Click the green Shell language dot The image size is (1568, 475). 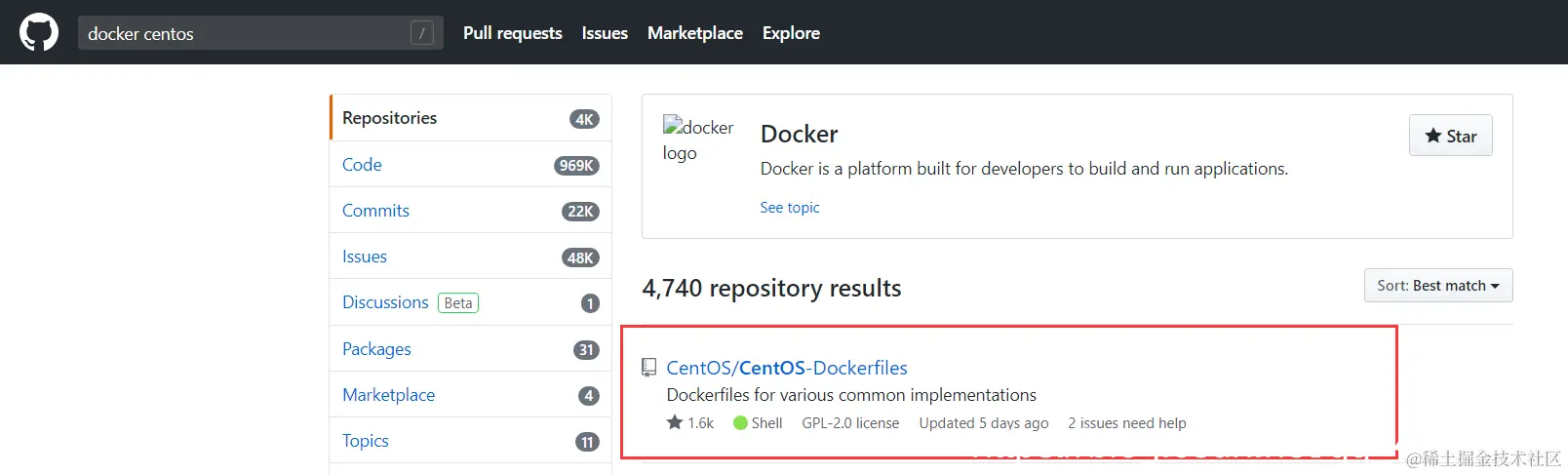[740, 423]
